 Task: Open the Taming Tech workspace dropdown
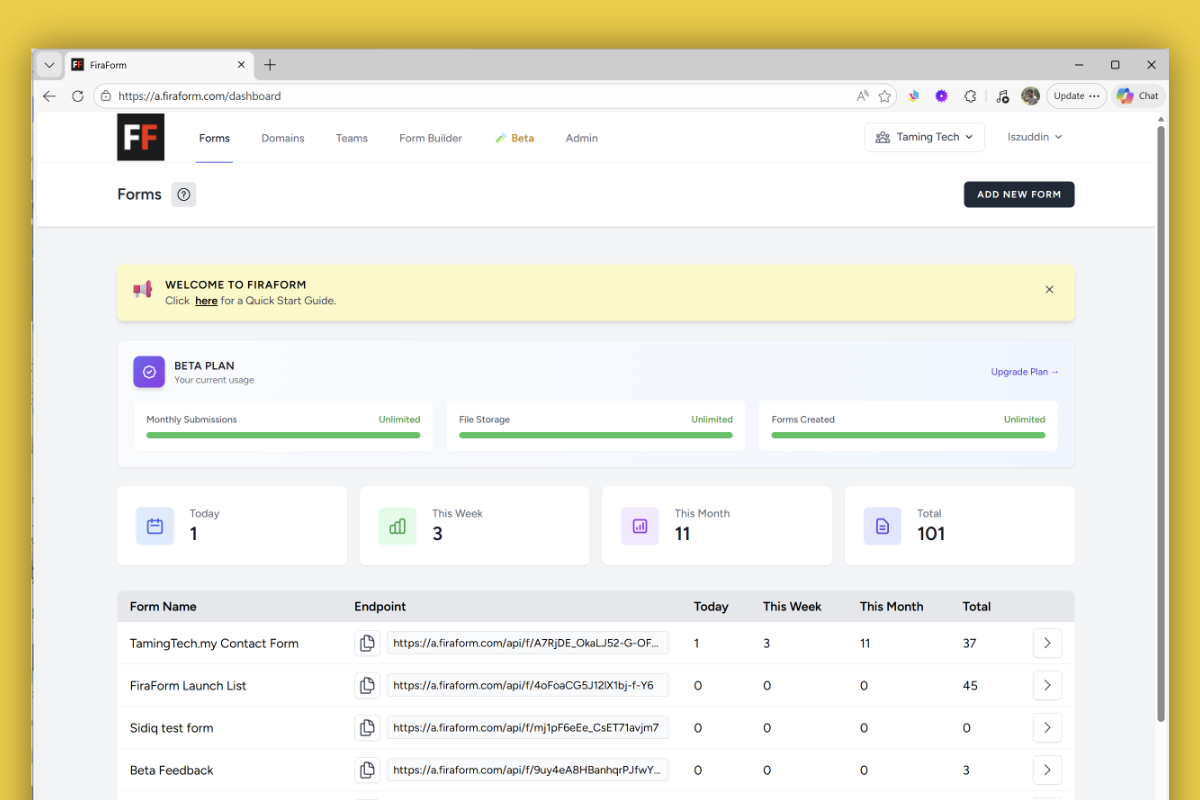(924, 136)
